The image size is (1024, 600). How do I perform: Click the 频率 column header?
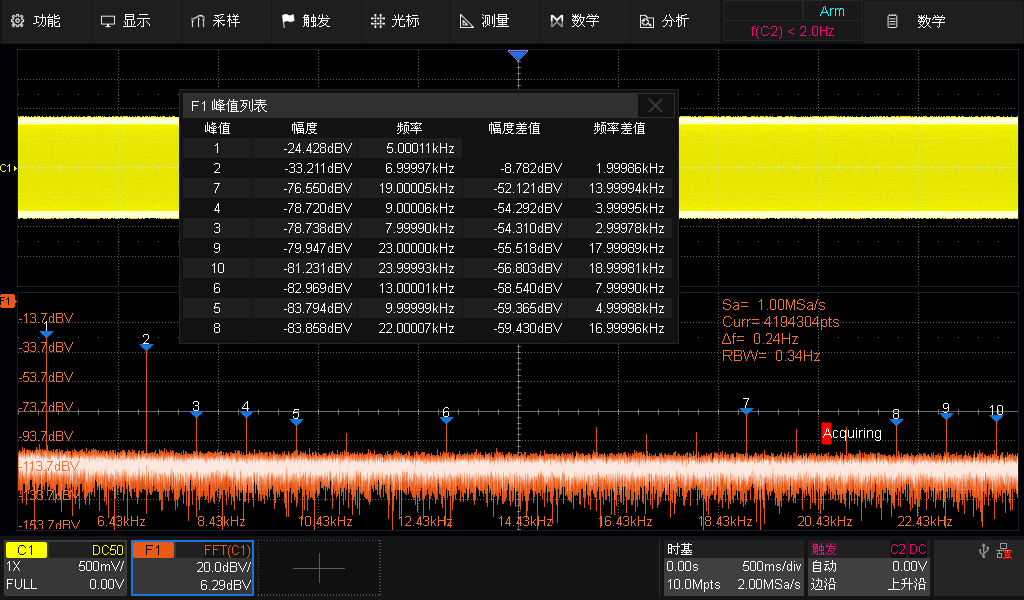(x=409, y=128)
